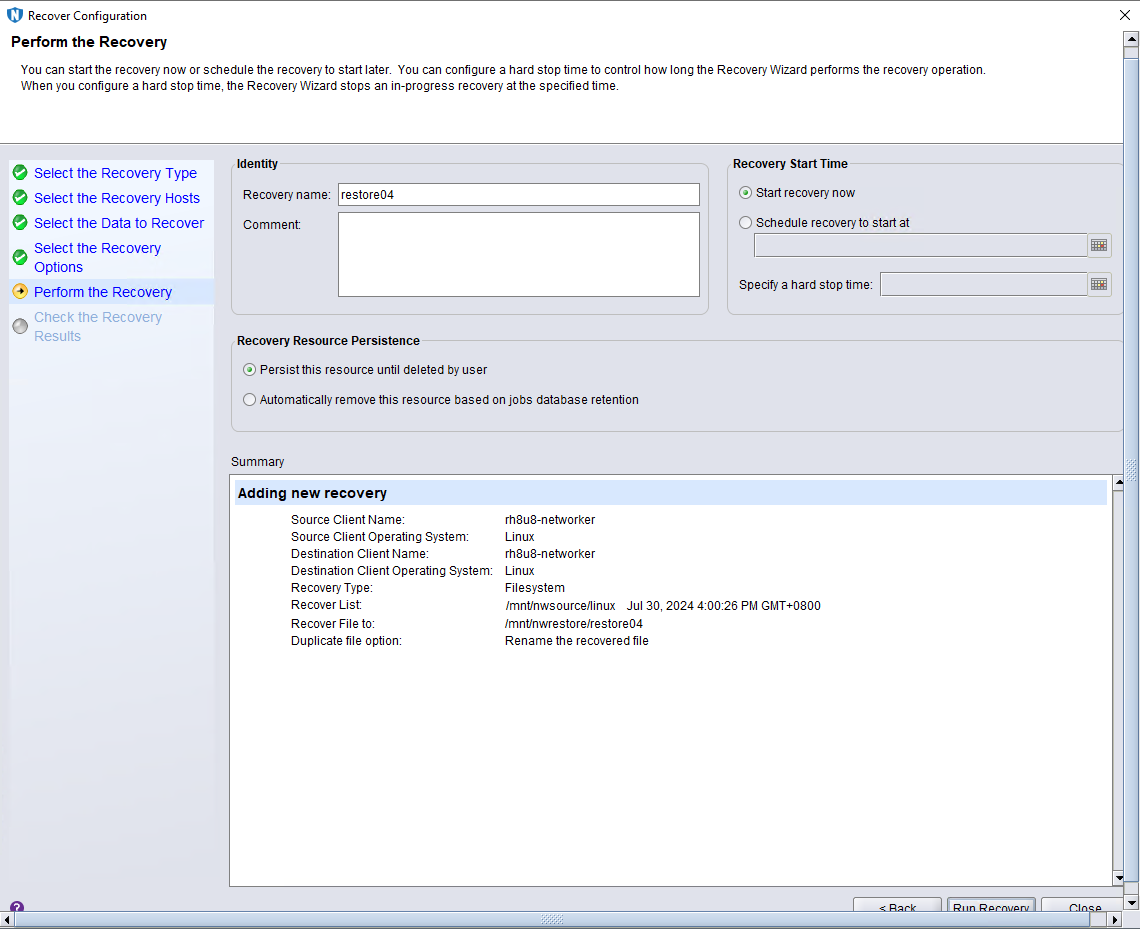Open calendar picker for scheduled recovery start
1140x929 pixels.
1099,246
